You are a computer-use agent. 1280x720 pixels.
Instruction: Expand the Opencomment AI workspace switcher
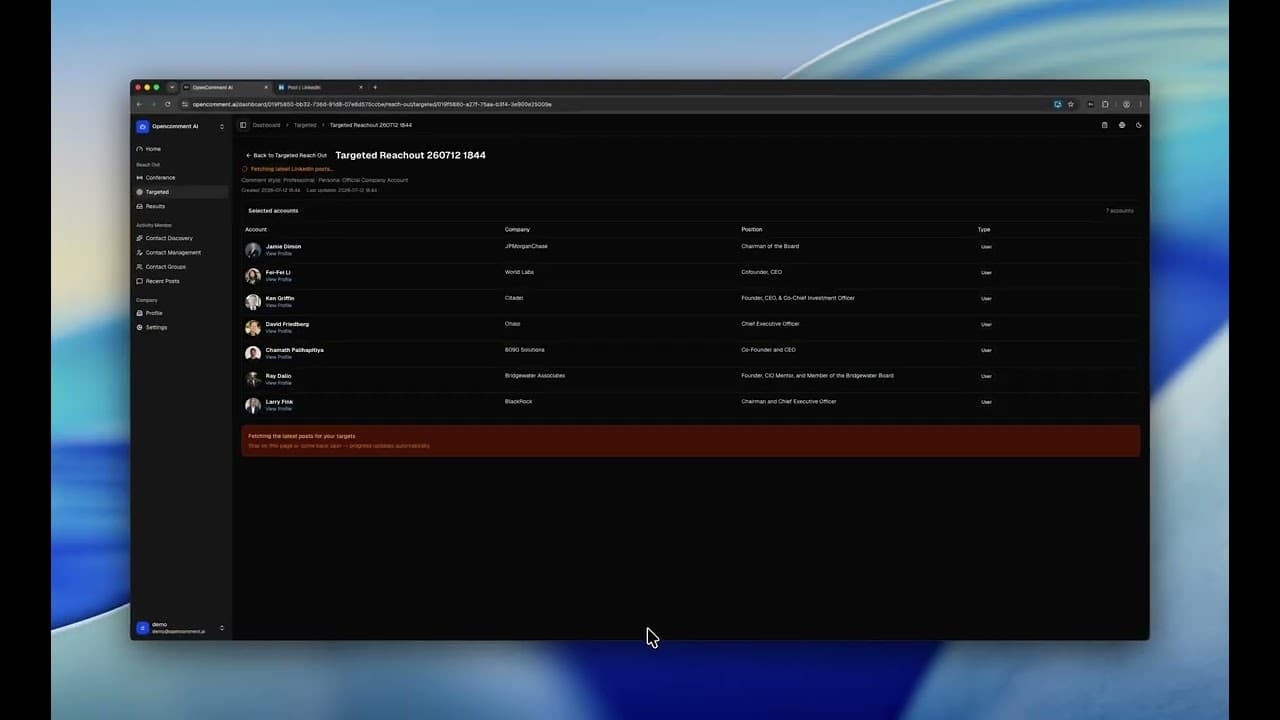222,127
